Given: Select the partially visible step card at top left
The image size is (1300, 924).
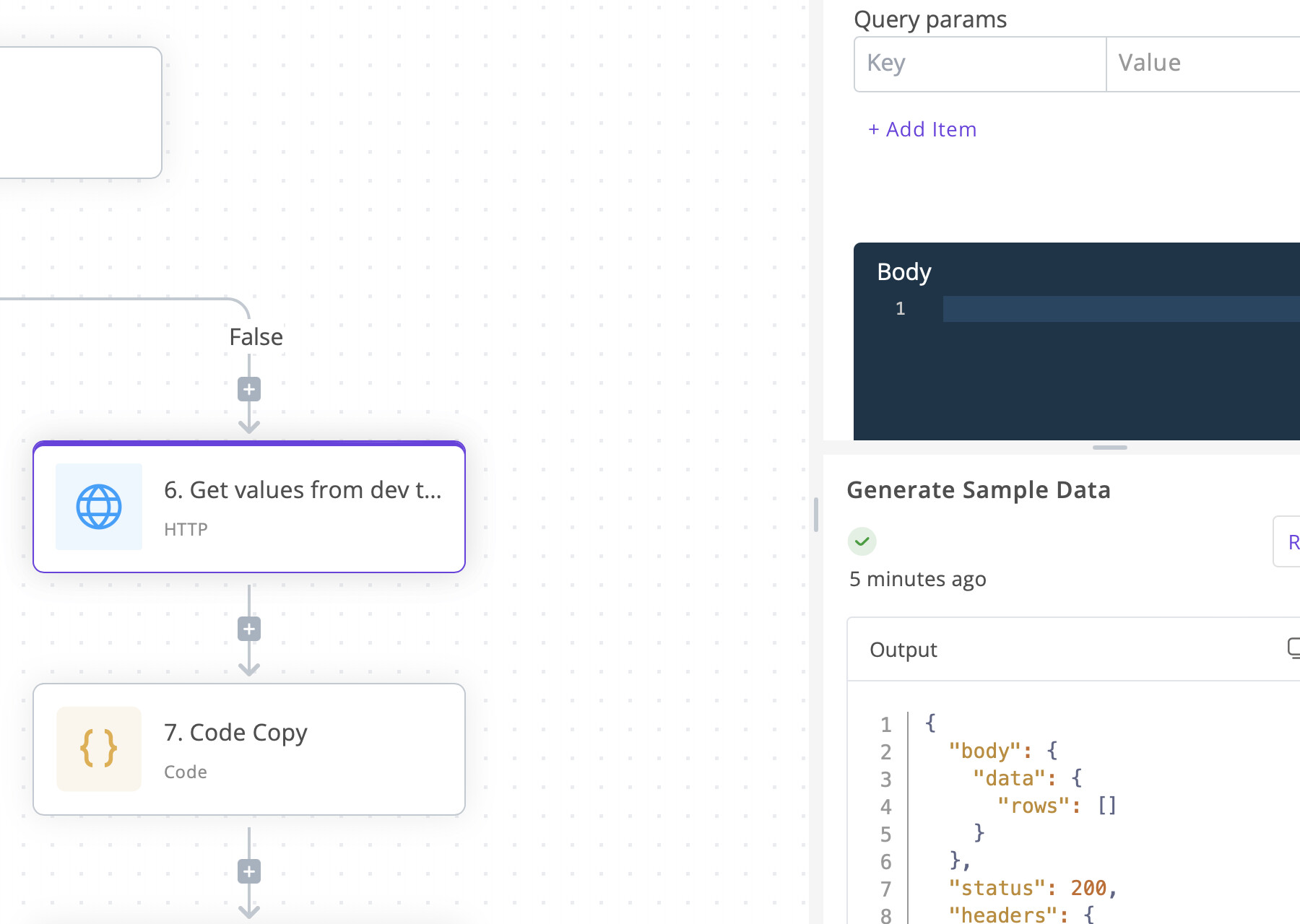Looking at the screenshot, I should pyautogui.click(x=79, y=113).
